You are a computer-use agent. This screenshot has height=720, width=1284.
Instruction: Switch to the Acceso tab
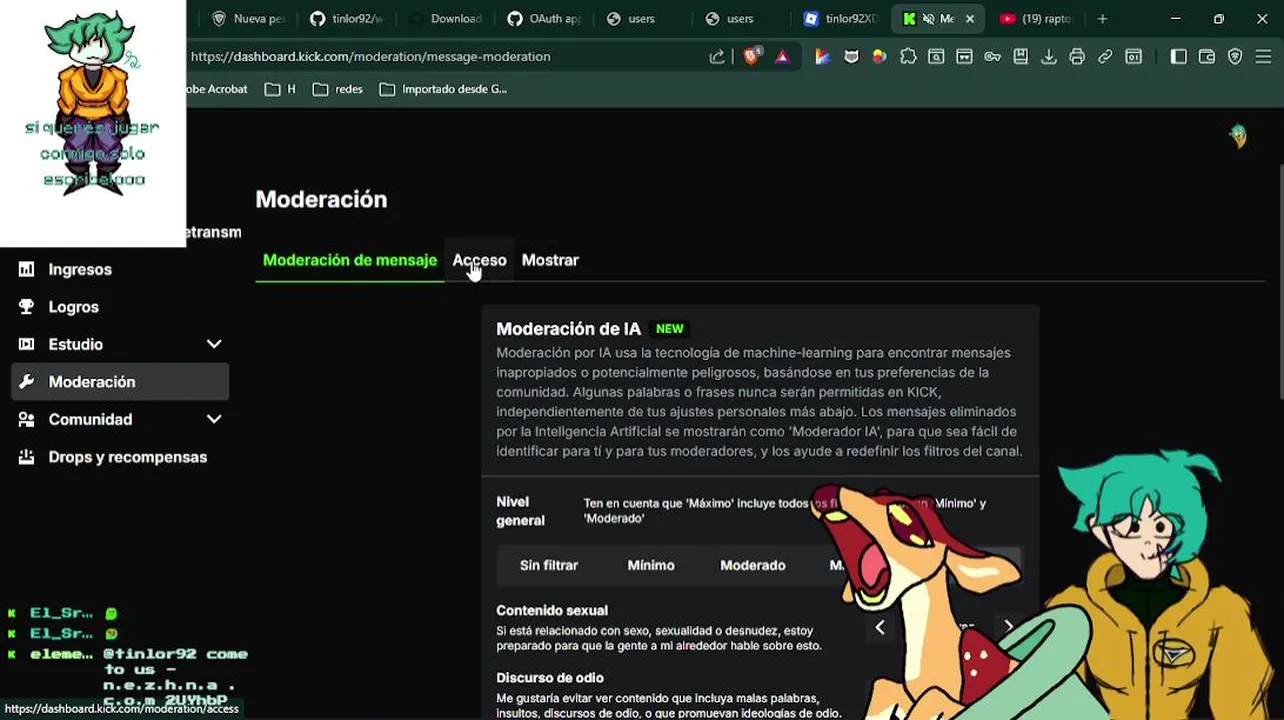coord(479,260)
